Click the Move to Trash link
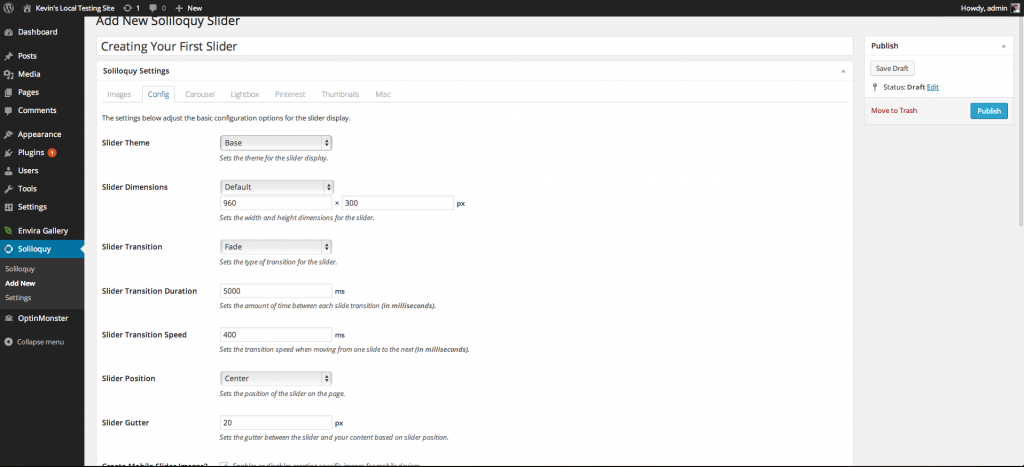 (893, 111)
